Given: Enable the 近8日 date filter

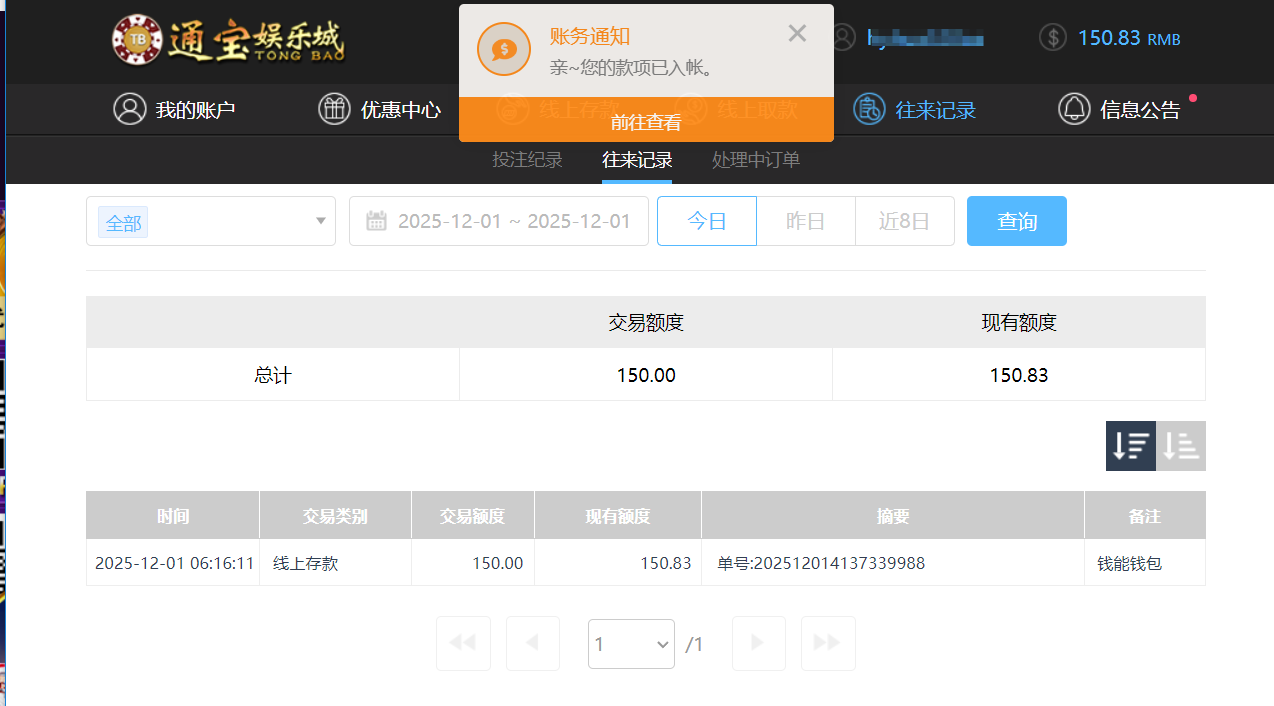Looking at the screenshot, I should [x=904, y=221].
